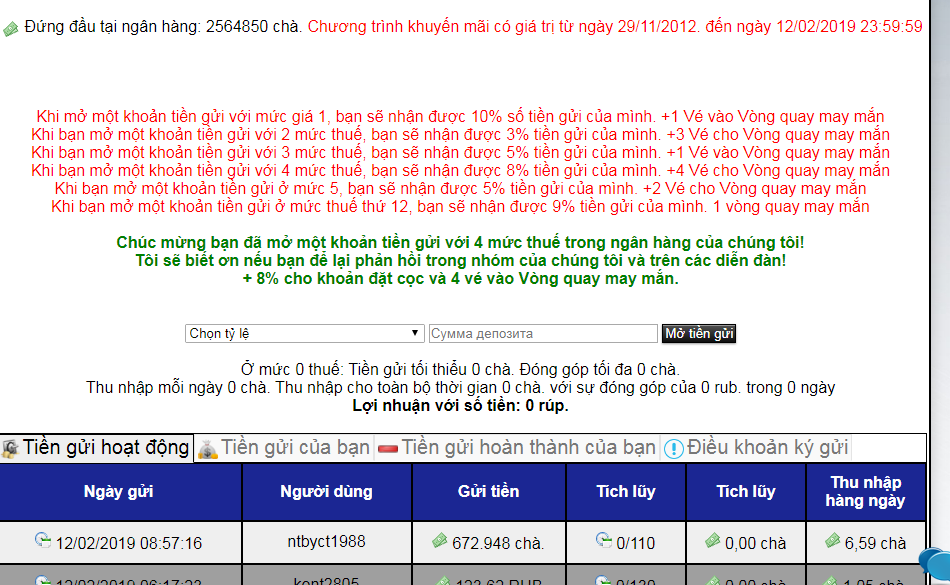Click money icon beside 0,00 chà
The width and height of the screenshot is (950, 585).
(713, 540)
